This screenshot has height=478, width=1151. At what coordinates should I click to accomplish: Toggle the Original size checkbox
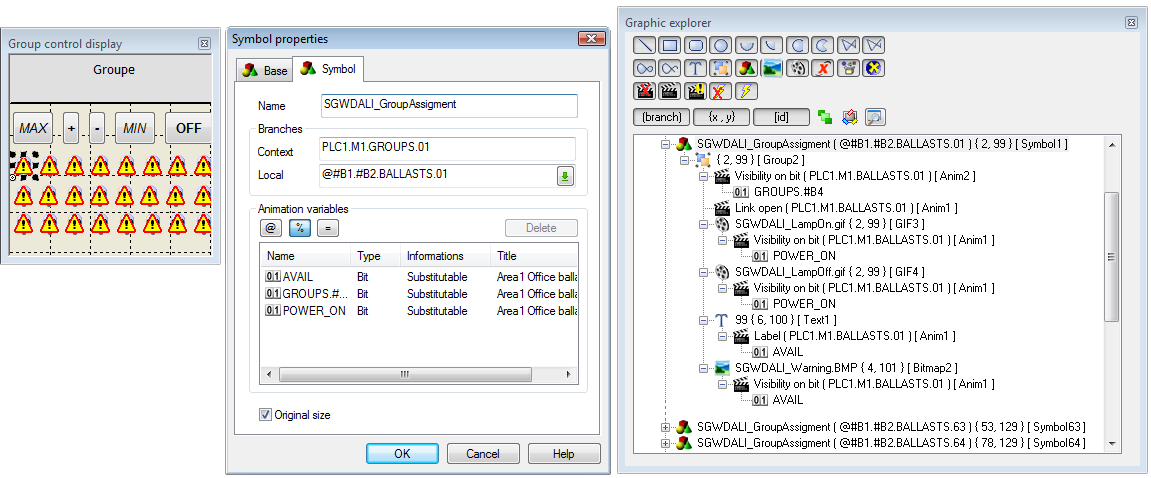click(265, 415)
